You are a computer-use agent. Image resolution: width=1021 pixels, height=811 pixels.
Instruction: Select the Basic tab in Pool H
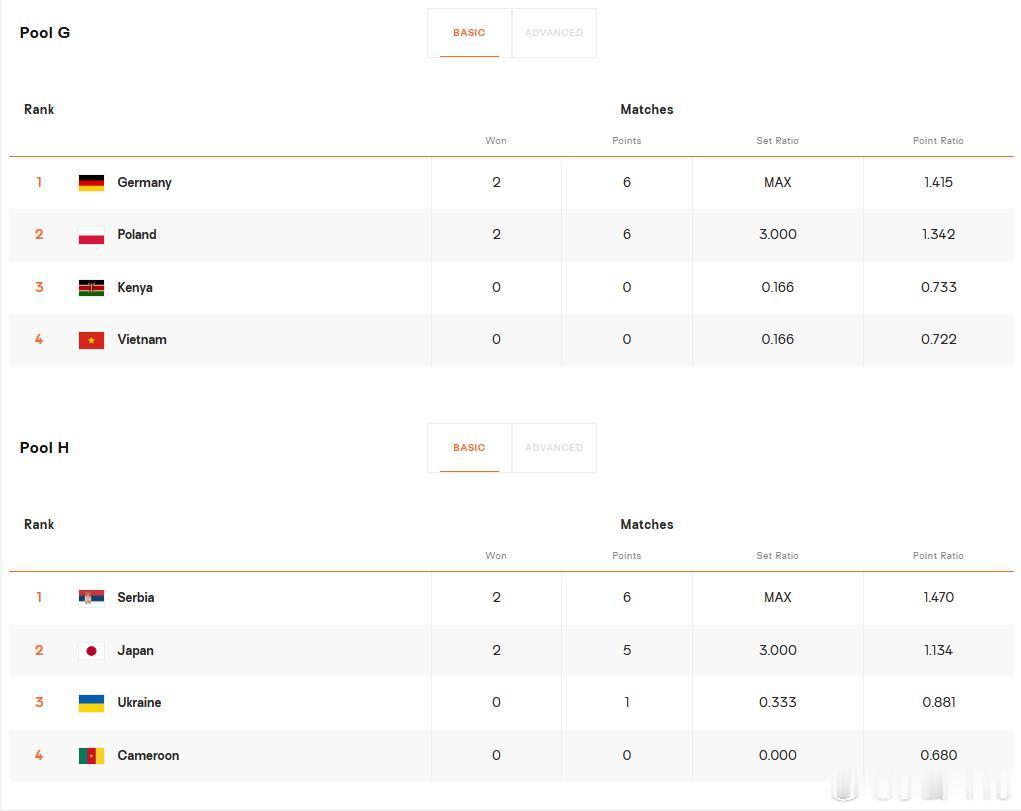coord(469,448)
